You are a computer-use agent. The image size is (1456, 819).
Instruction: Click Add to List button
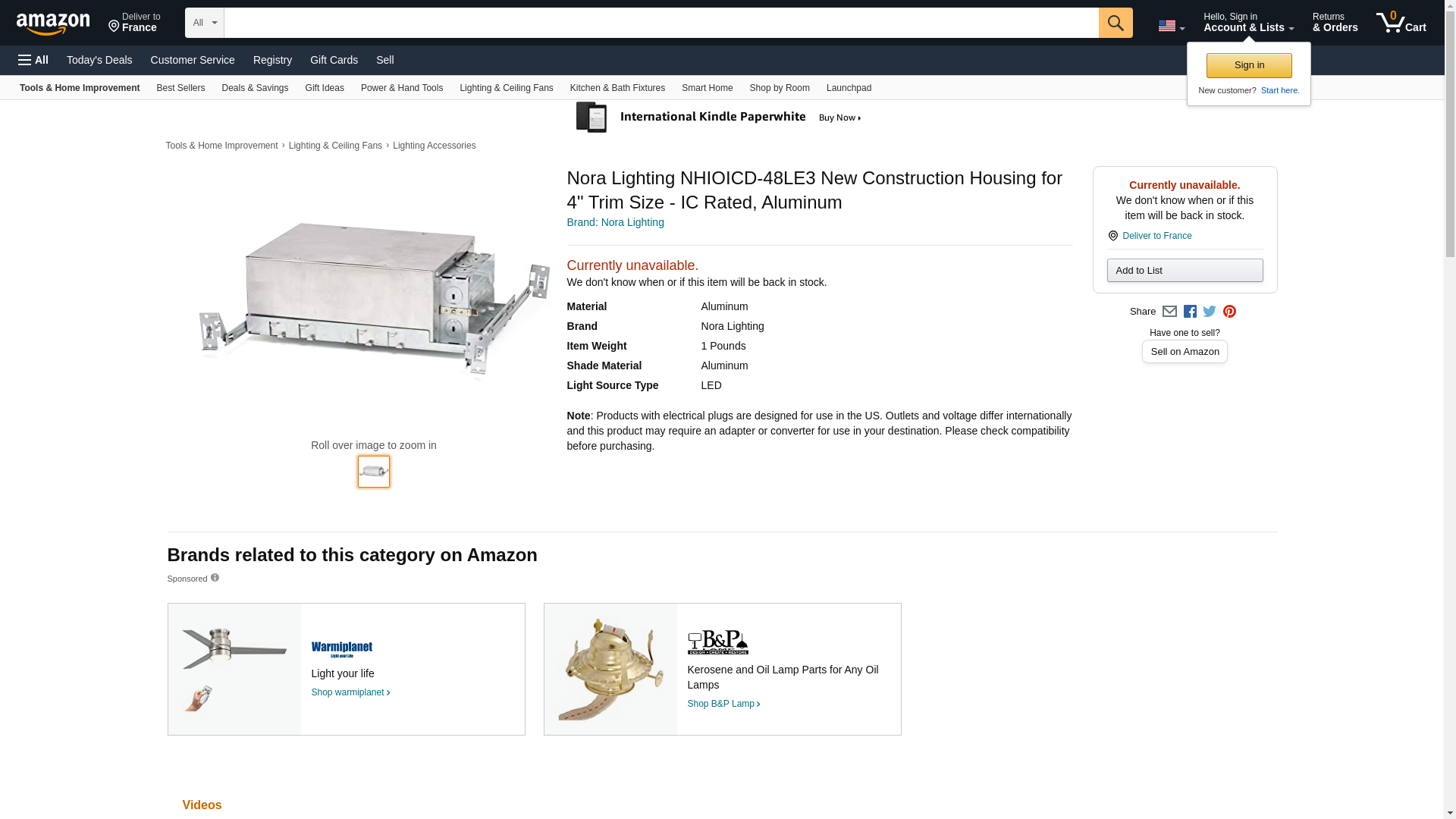[1184, 271]
